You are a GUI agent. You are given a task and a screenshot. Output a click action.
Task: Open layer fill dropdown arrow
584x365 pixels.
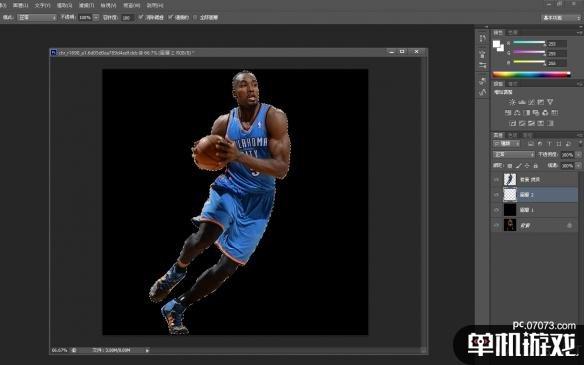578,166
